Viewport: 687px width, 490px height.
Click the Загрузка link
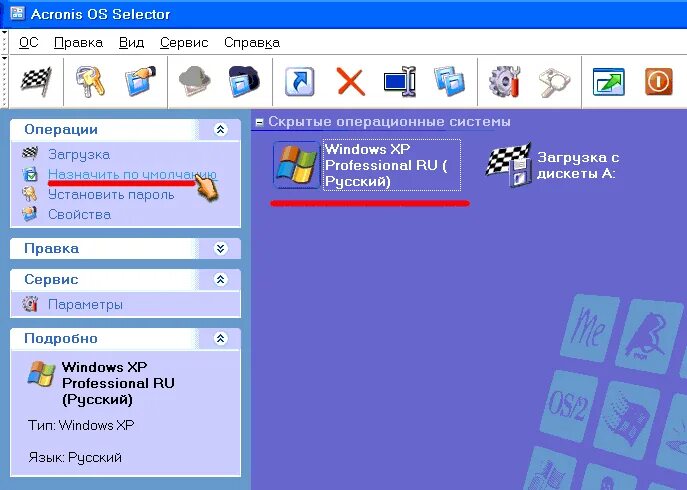coord(79,154)
